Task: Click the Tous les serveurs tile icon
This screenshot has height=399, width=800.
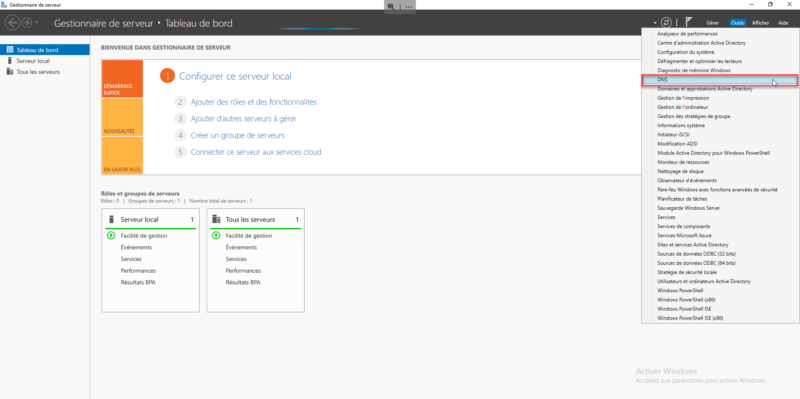Action: 216,219
